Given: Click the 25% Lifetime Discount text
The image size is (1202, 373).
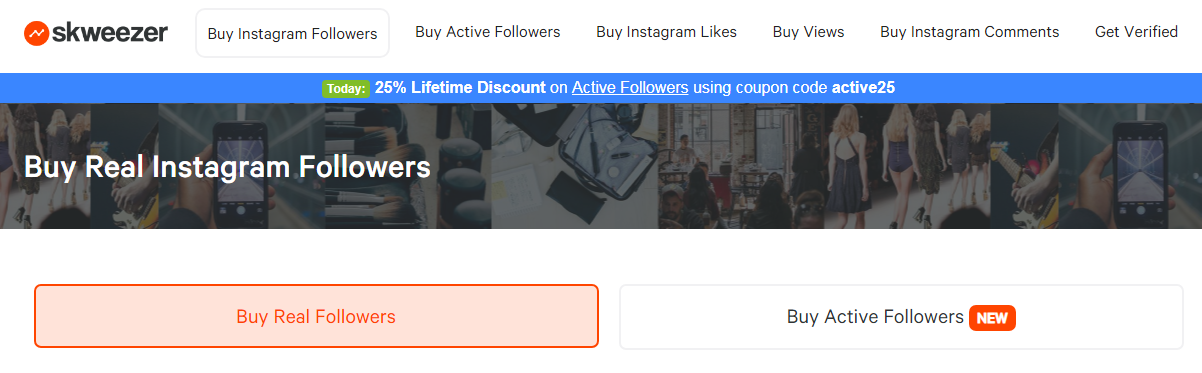Looking at the screenshot, I should 460,87.
